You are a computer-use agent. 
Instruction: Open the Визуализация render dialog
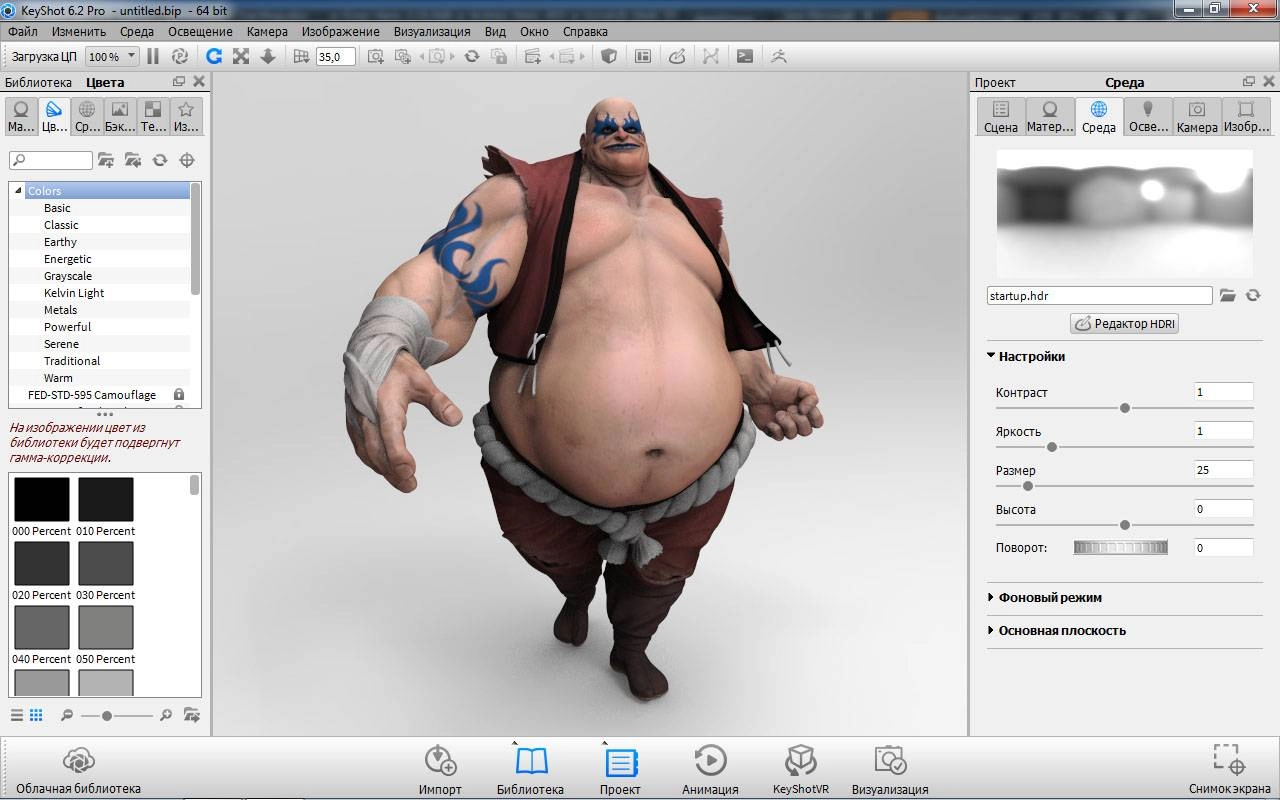point(890,770)
